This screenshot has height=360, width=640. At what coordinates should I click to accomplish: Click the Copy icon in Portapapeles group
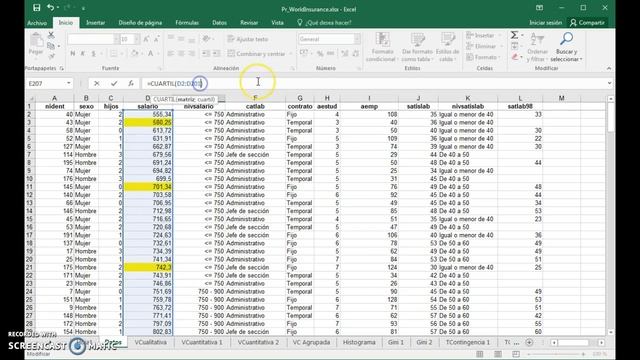[51, 46]
